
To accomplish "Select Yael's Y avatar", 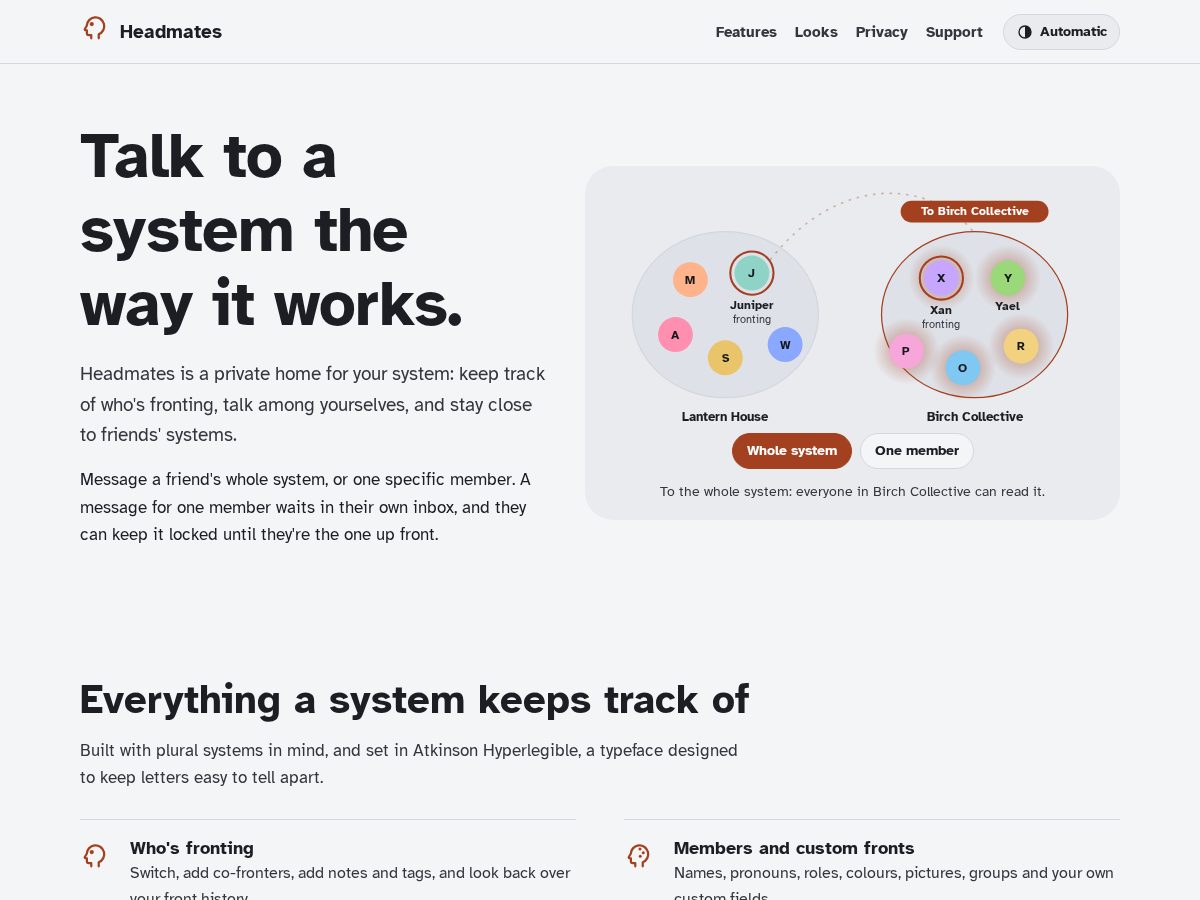I will tap(1008, 278).
